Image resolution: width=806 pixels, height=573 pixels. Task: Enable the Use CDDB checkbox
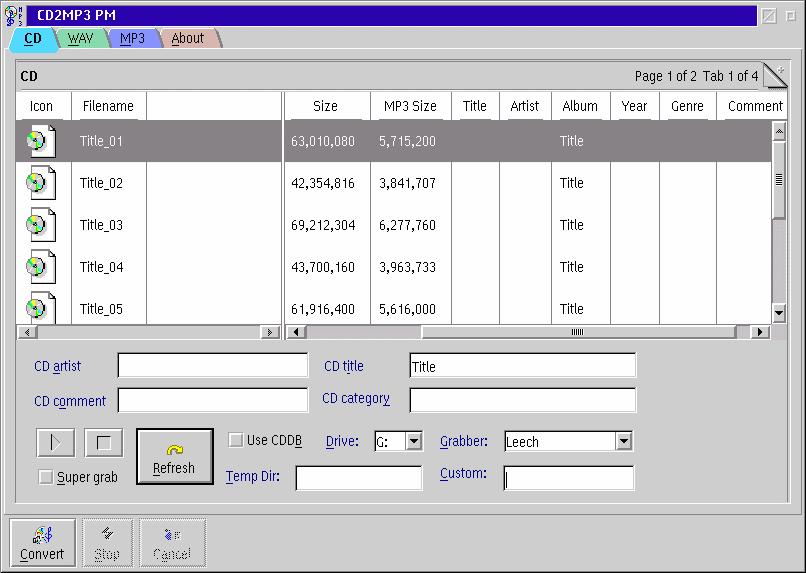(235, 440)
